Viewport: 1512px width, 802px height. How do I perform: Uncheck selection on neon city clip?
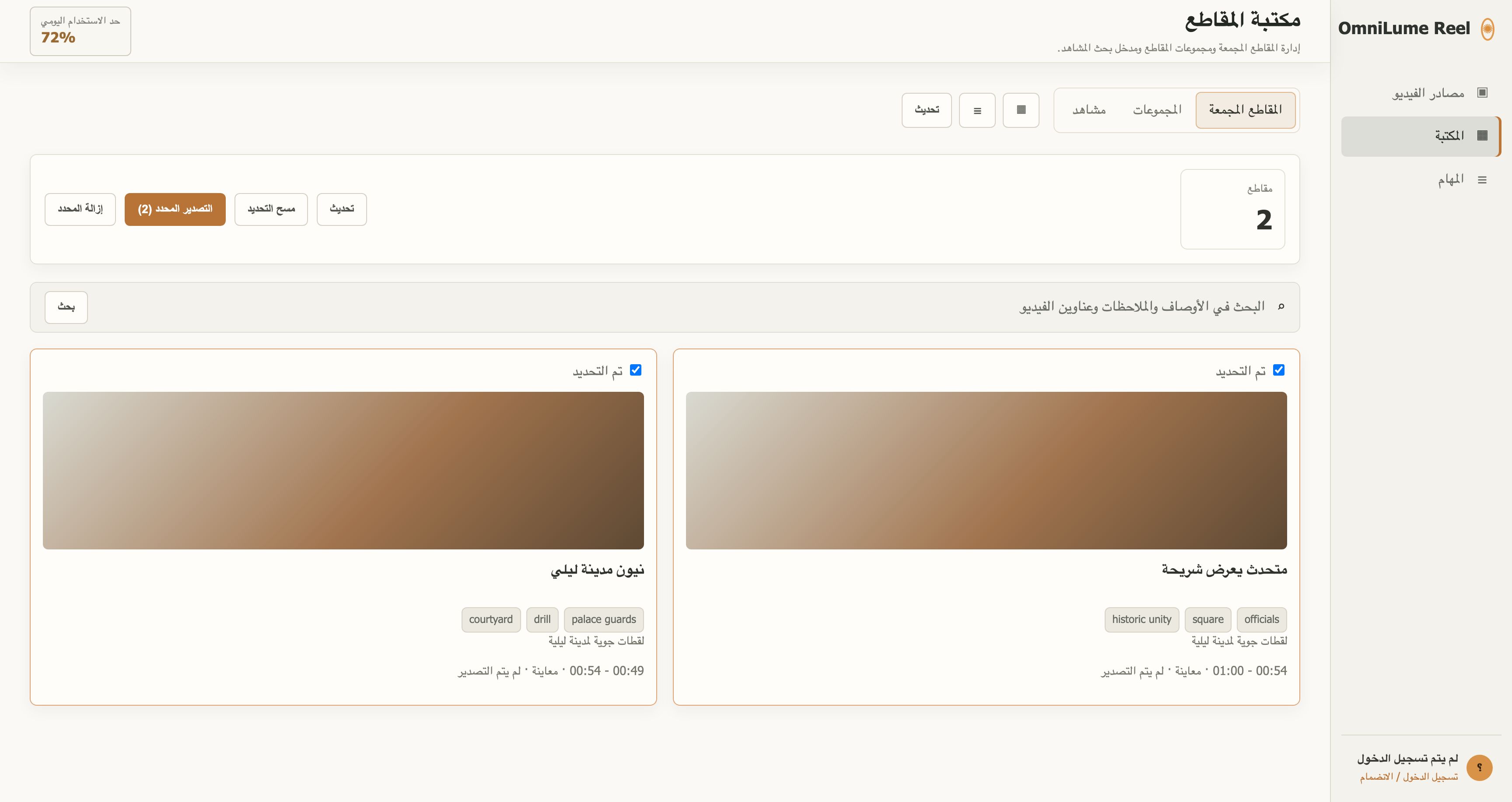coord(636,370)
